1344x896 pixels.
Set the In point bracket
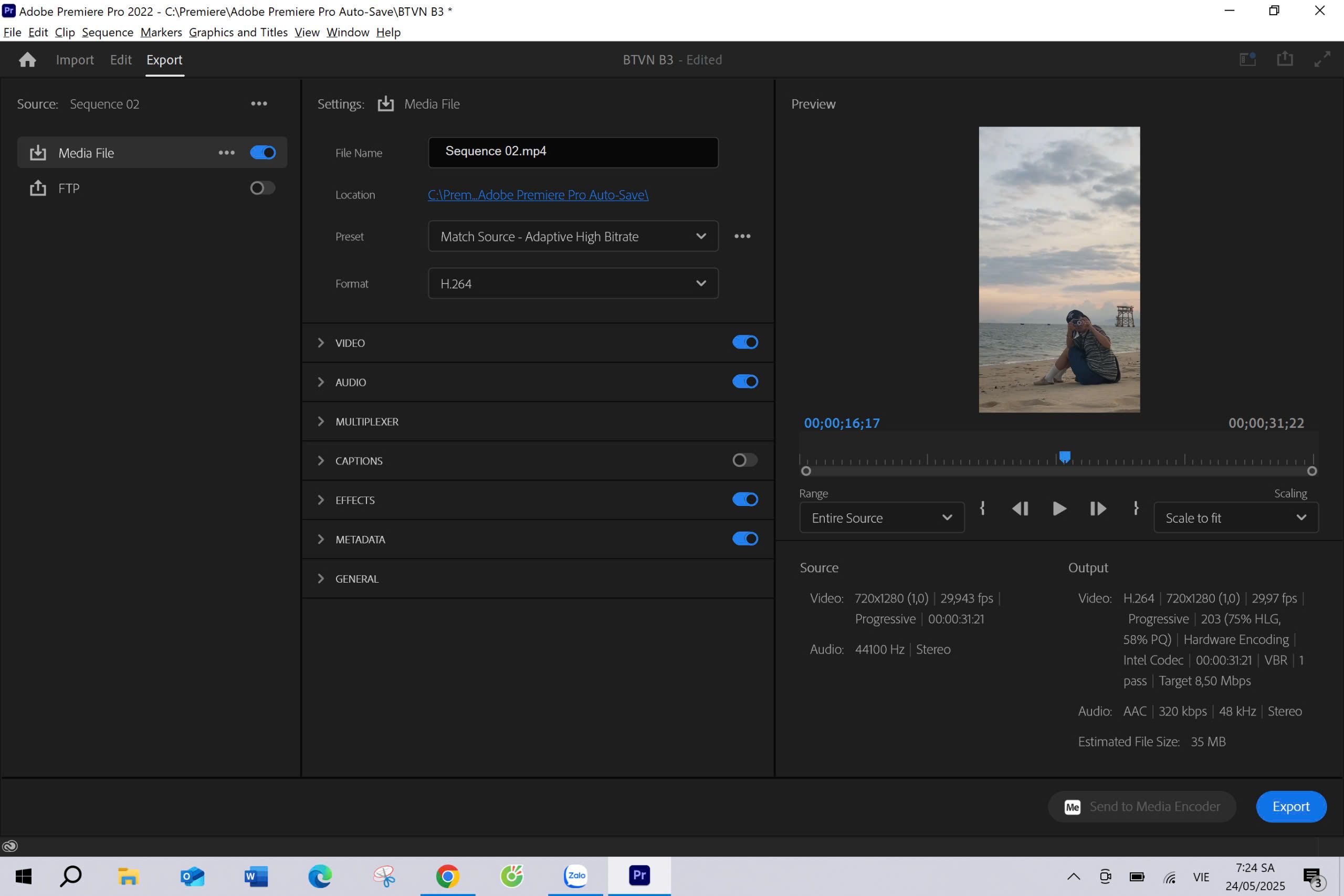point(982,508)
